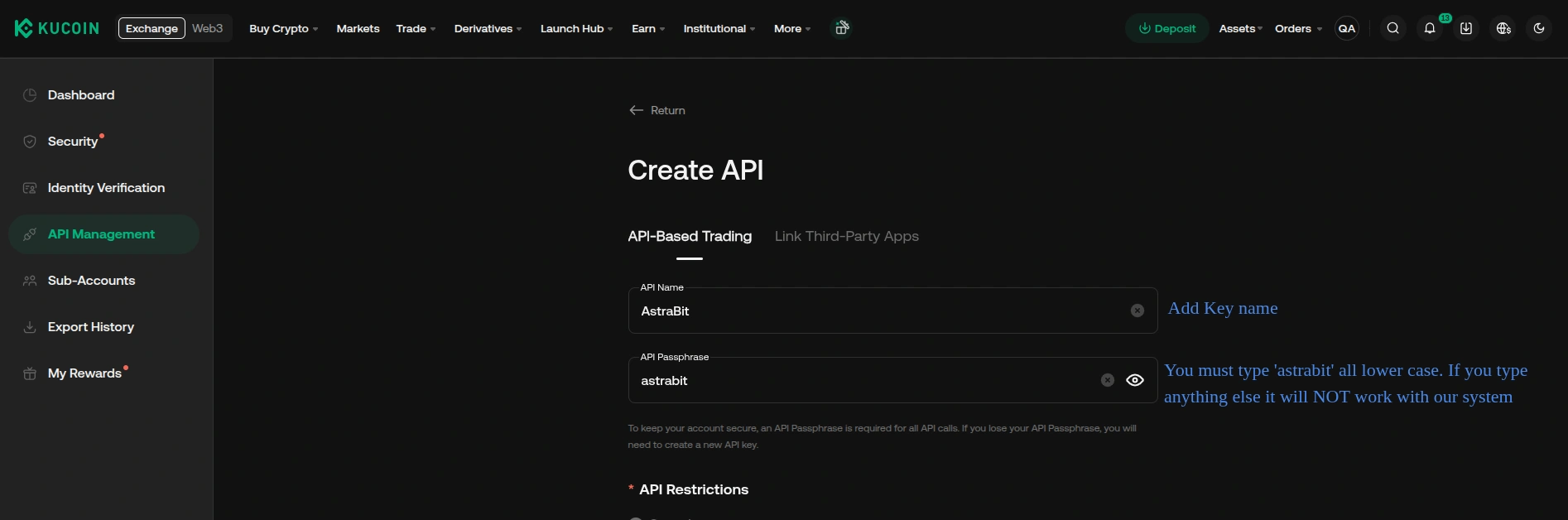Click the Export History download icon
This screenshot has height=520, width=1568.
[x=30, y=327]
